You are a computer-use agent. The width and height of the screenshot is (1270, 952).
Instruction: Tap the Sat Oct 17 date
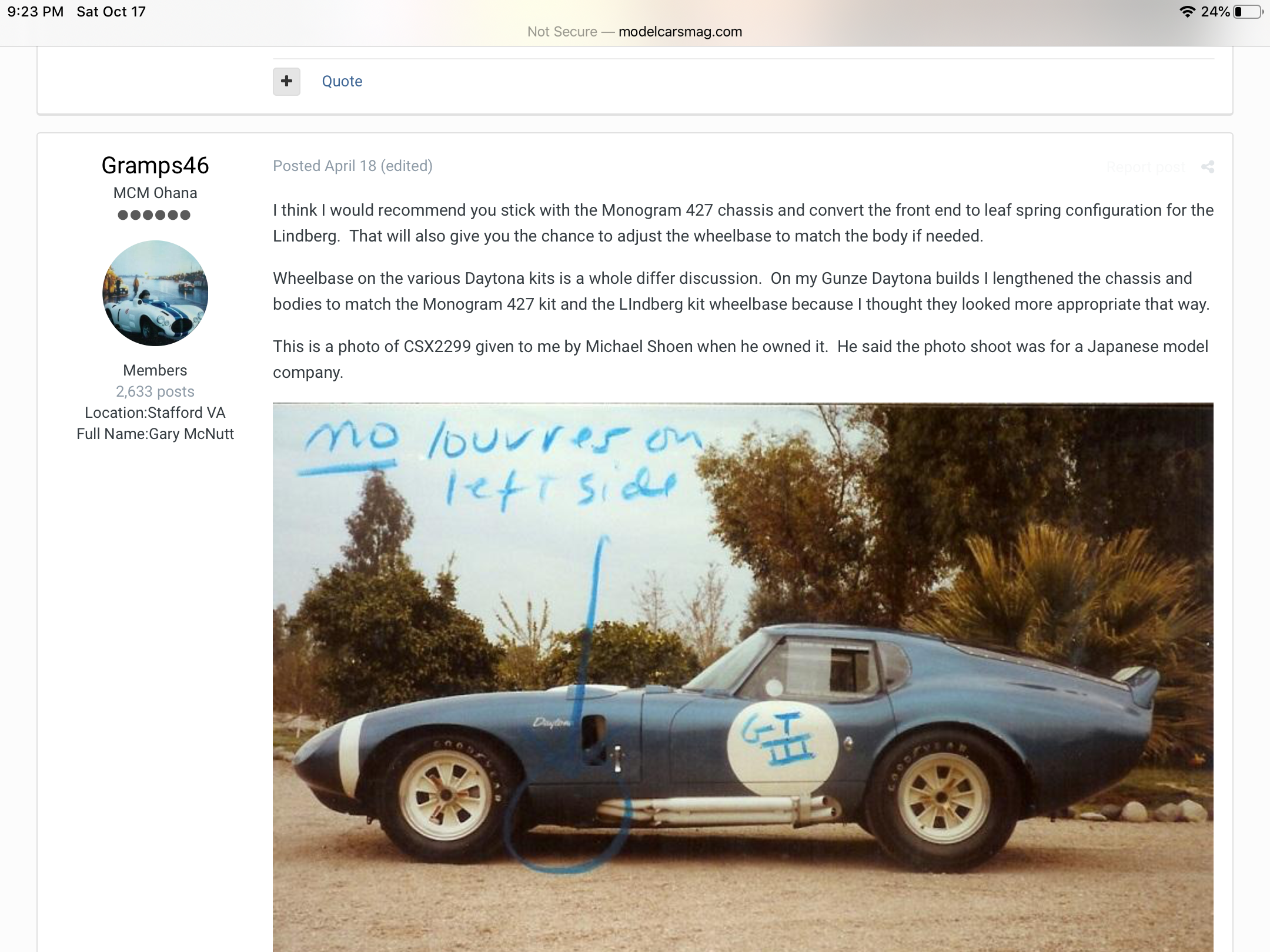coord(111,12)
